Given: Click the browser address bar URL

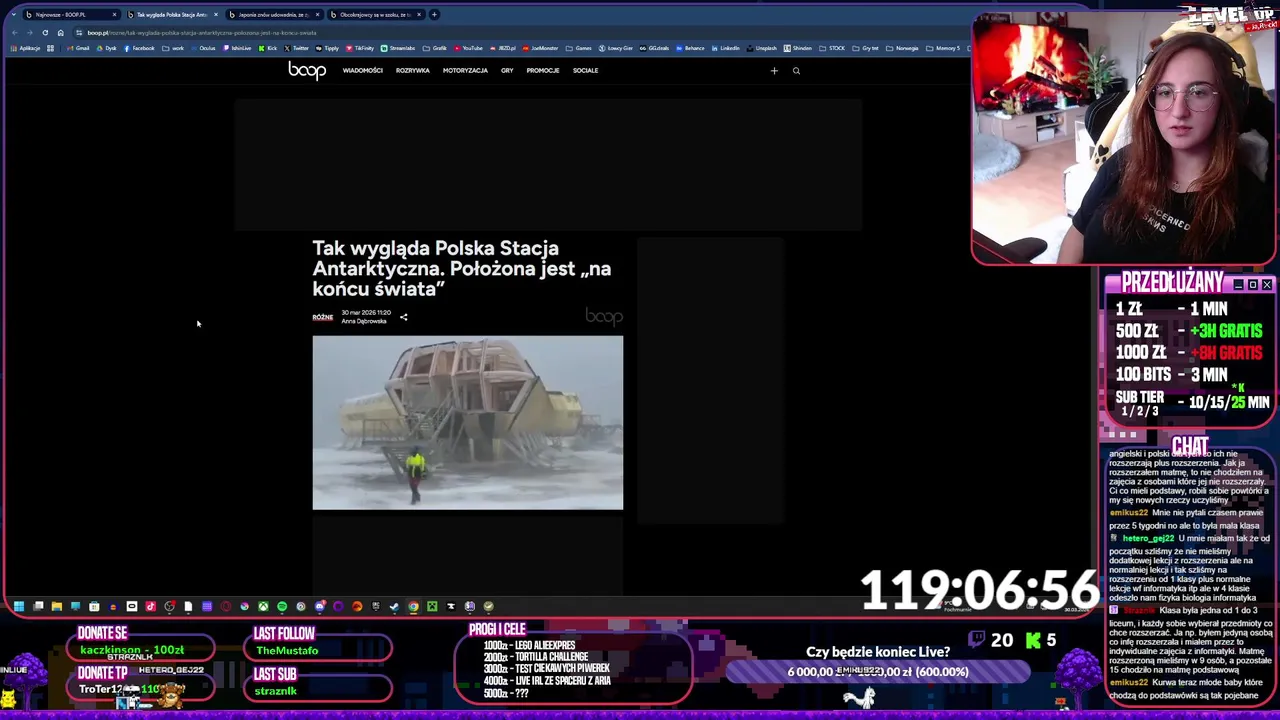Looking at the screenshot, I should click(202, 33).
